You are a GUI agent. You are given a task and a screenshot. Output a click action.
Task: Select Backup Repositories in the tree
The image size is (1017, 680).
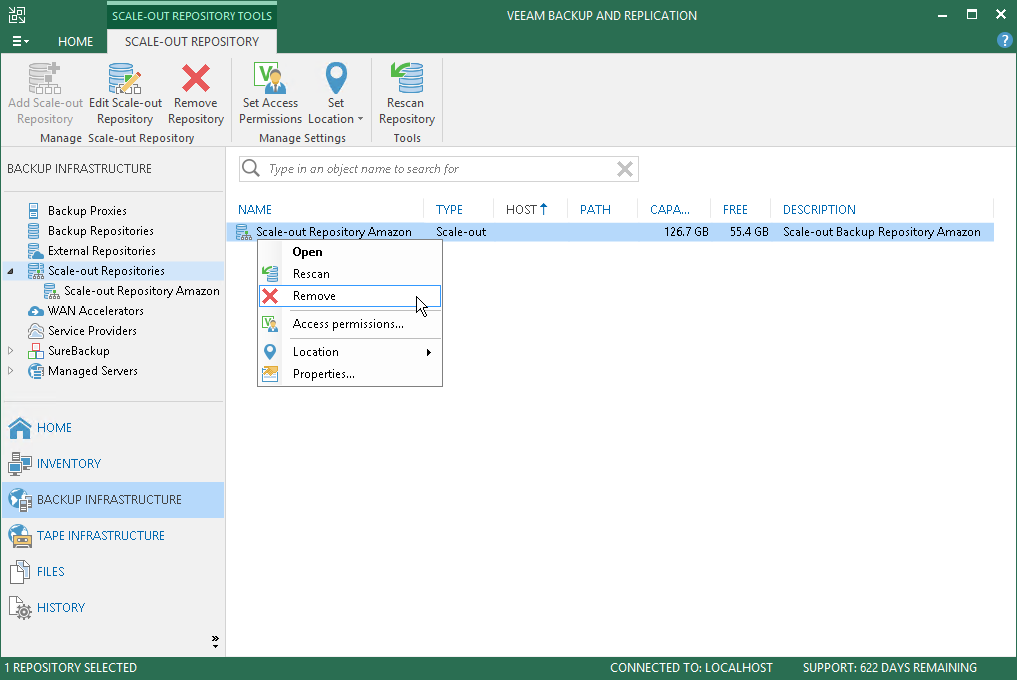[101, 231]
